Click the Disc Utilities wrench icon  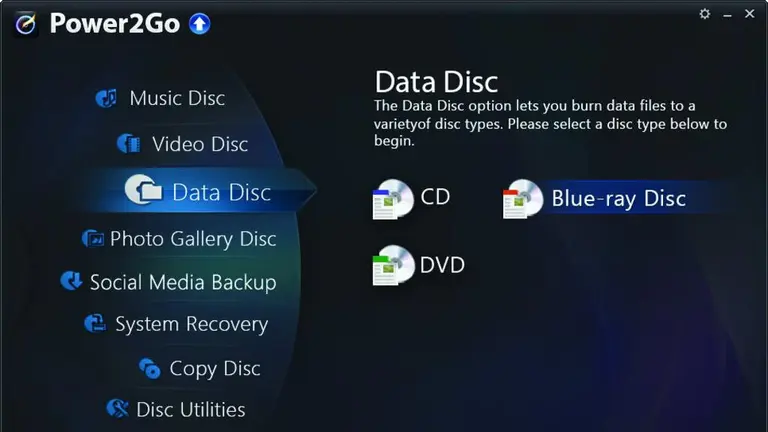point(118,408)
